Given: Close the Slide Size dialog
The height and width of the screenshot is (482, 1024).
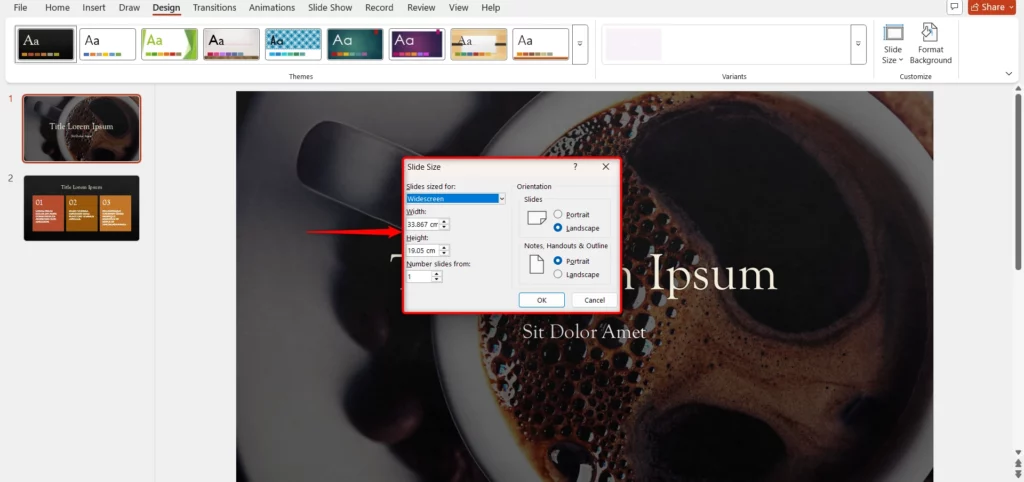Looking at the screenshot, I should point(605,167).
